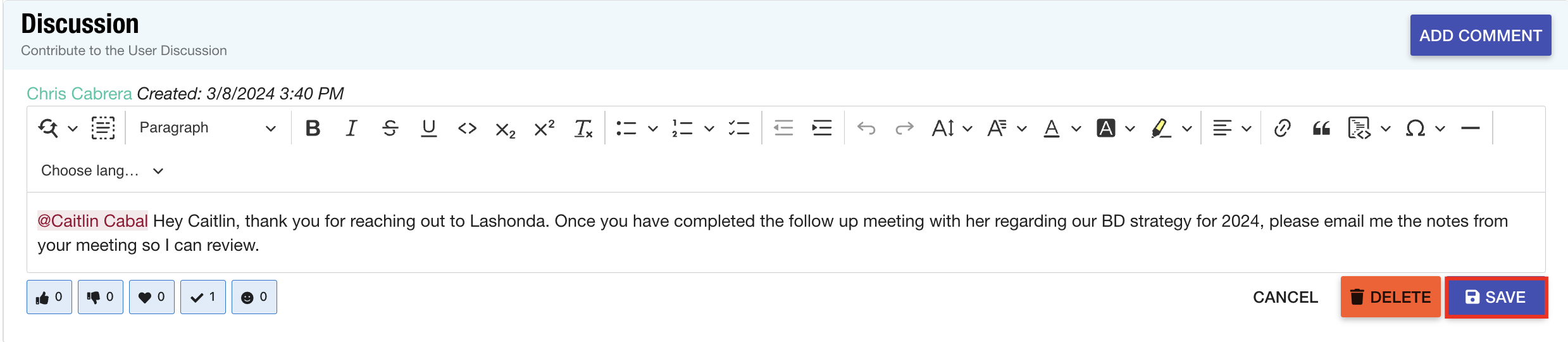Open the Choose language dropdown
1568x342 pixels.
pos(103,171)
